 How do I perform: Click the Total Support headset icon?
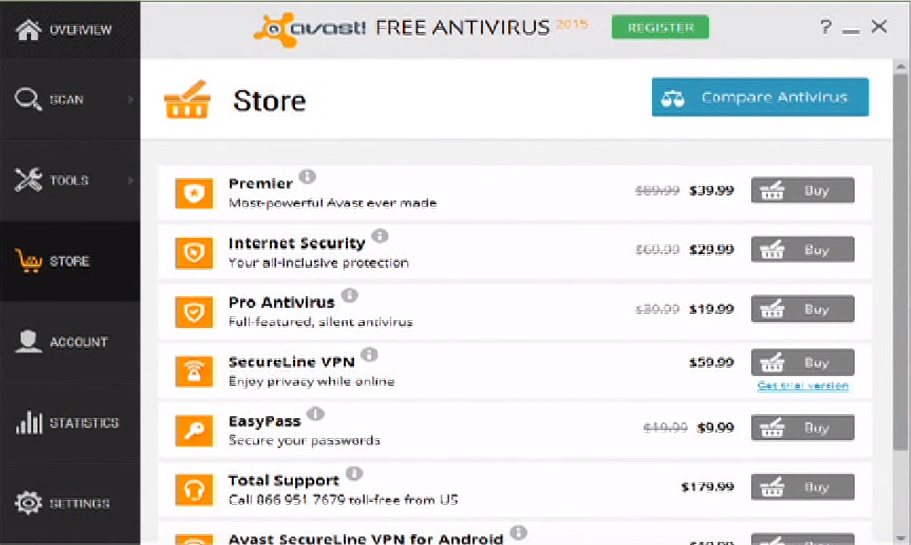194,490
